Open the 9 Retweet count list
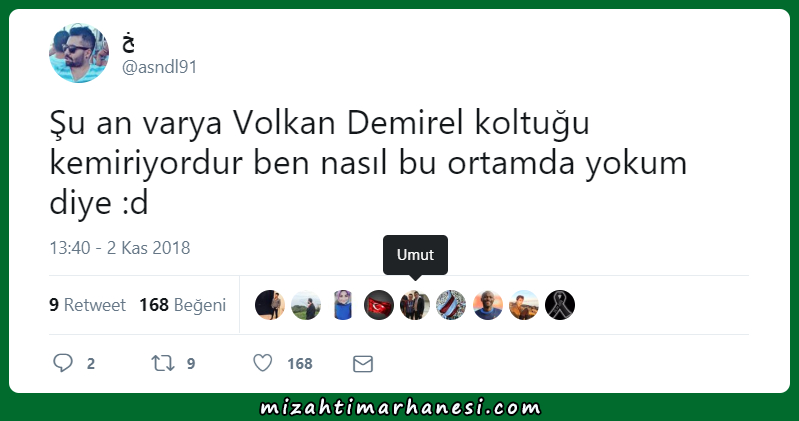799x421 pixels. 87,305
